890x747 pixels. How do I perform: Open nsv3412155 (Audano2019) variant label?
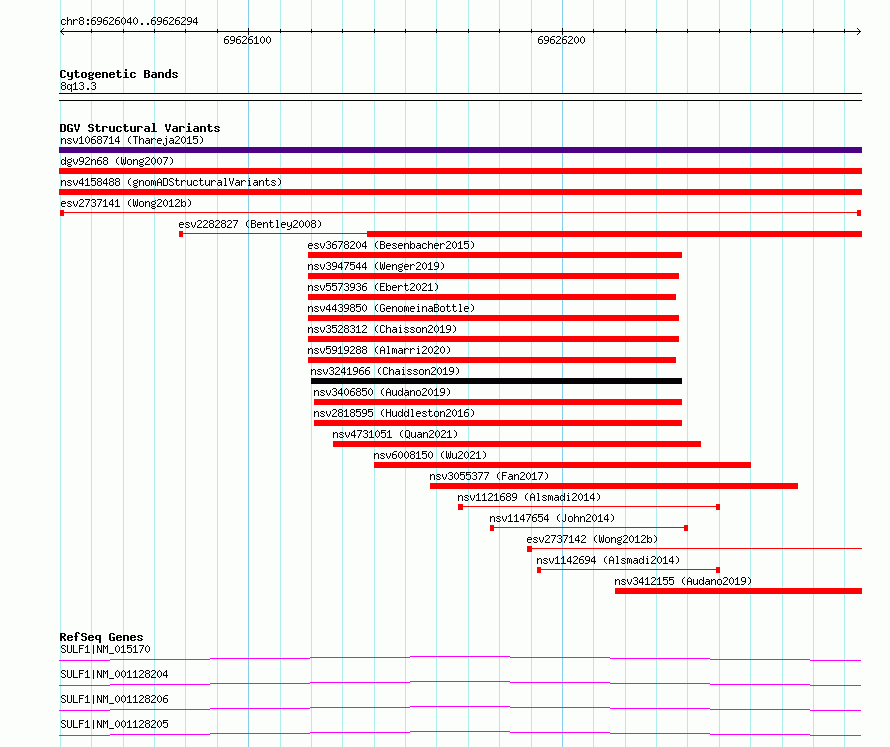683,581
